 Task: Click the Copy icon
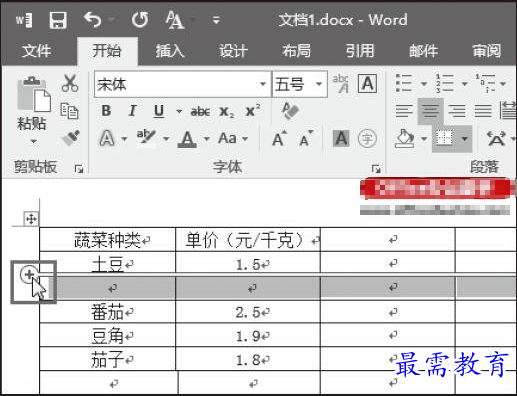pyautogui.click(x=69, y=111)
